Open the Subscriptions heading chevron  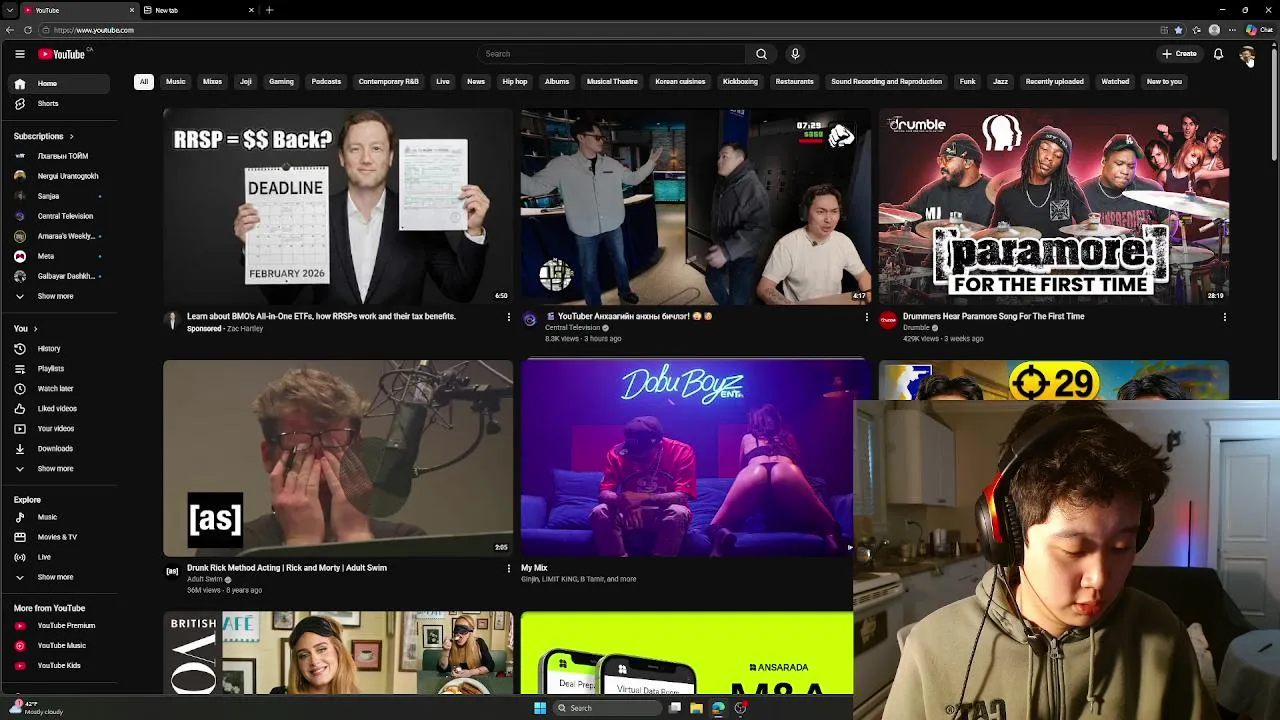[71, 136]
